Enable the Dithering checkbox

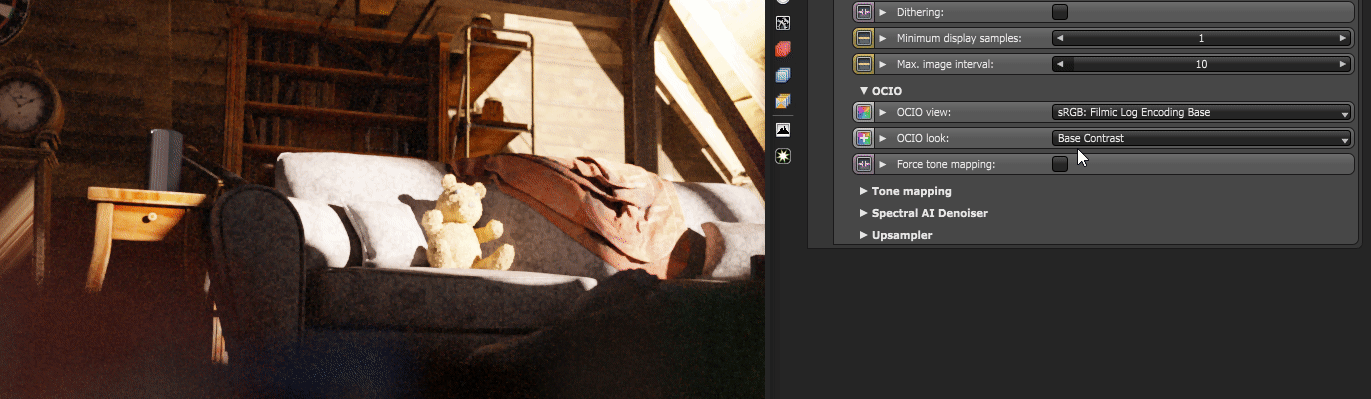[x=1060, y=12]
